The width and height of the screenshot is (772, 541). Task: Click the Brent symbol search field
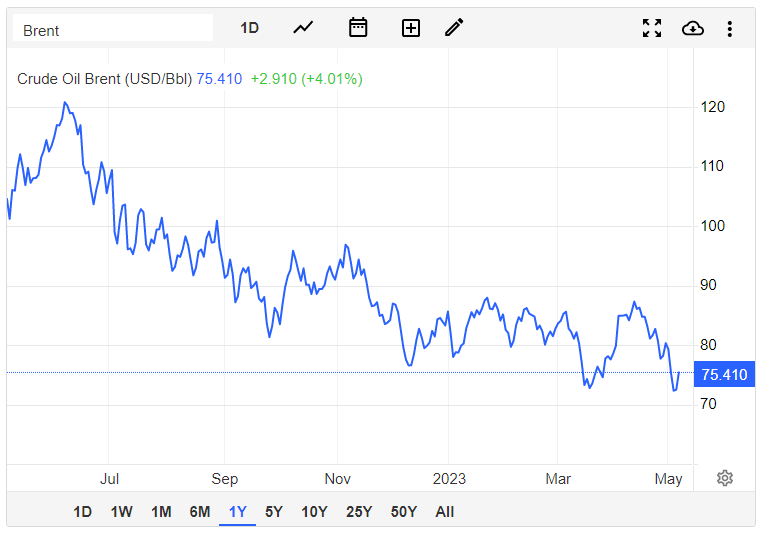coord(113,28)
